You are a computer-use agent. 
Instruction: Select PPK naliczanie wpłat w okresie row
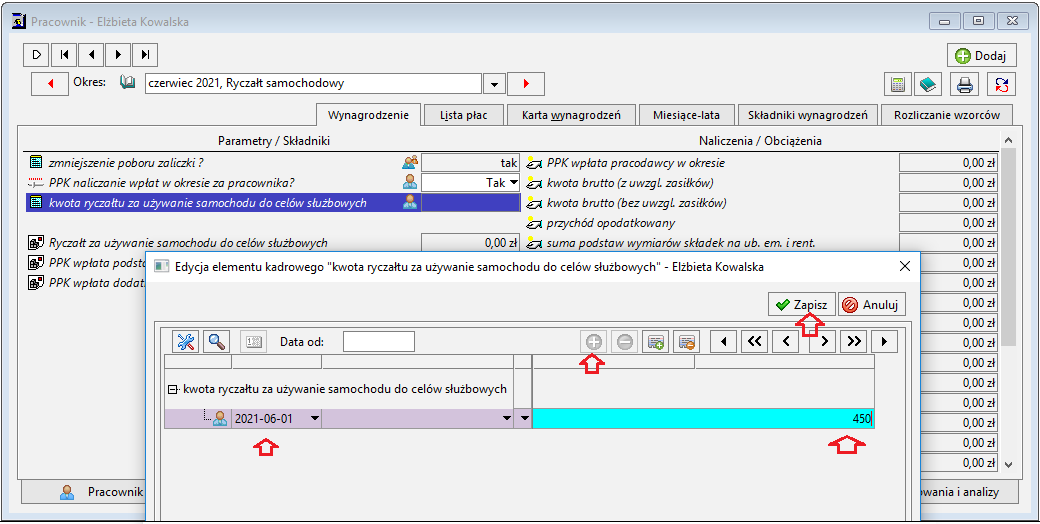click(x=272, y=182)
